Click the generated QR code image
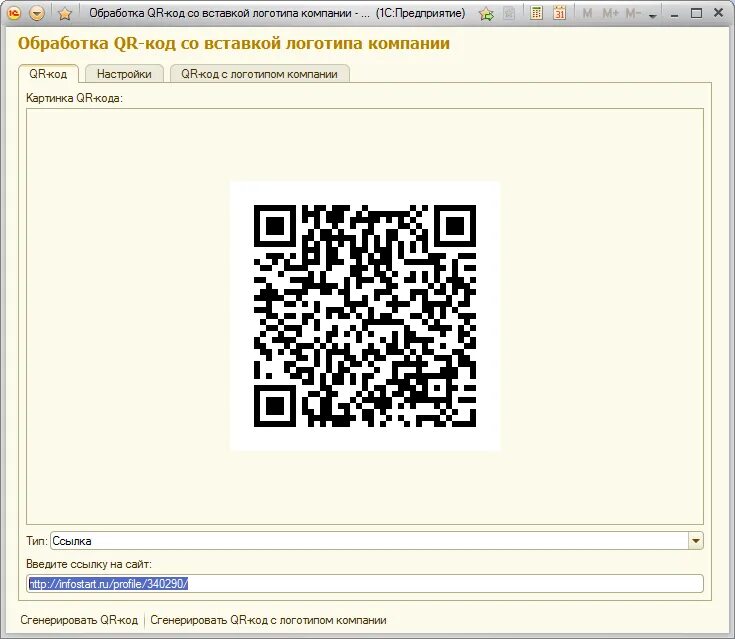 pyautogui.click(x=365, y=316)
